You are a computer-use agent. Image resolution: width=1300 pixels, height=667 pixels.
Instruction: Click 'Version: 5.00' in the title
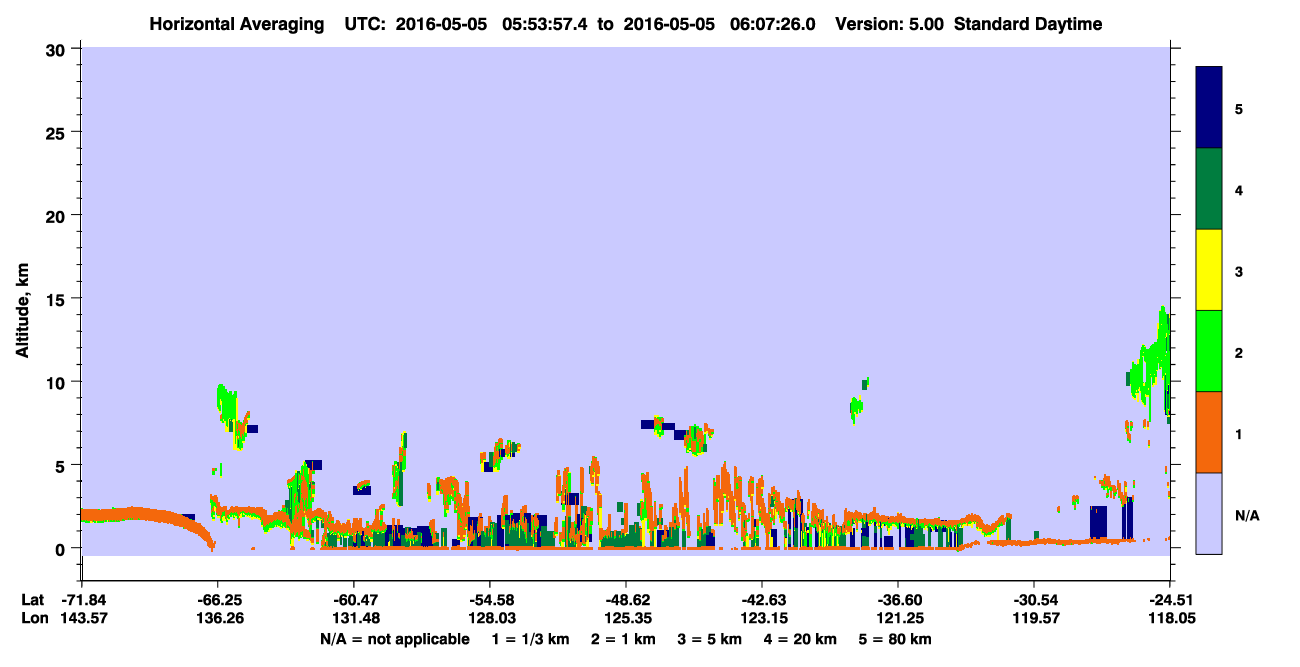coord(892,24)
